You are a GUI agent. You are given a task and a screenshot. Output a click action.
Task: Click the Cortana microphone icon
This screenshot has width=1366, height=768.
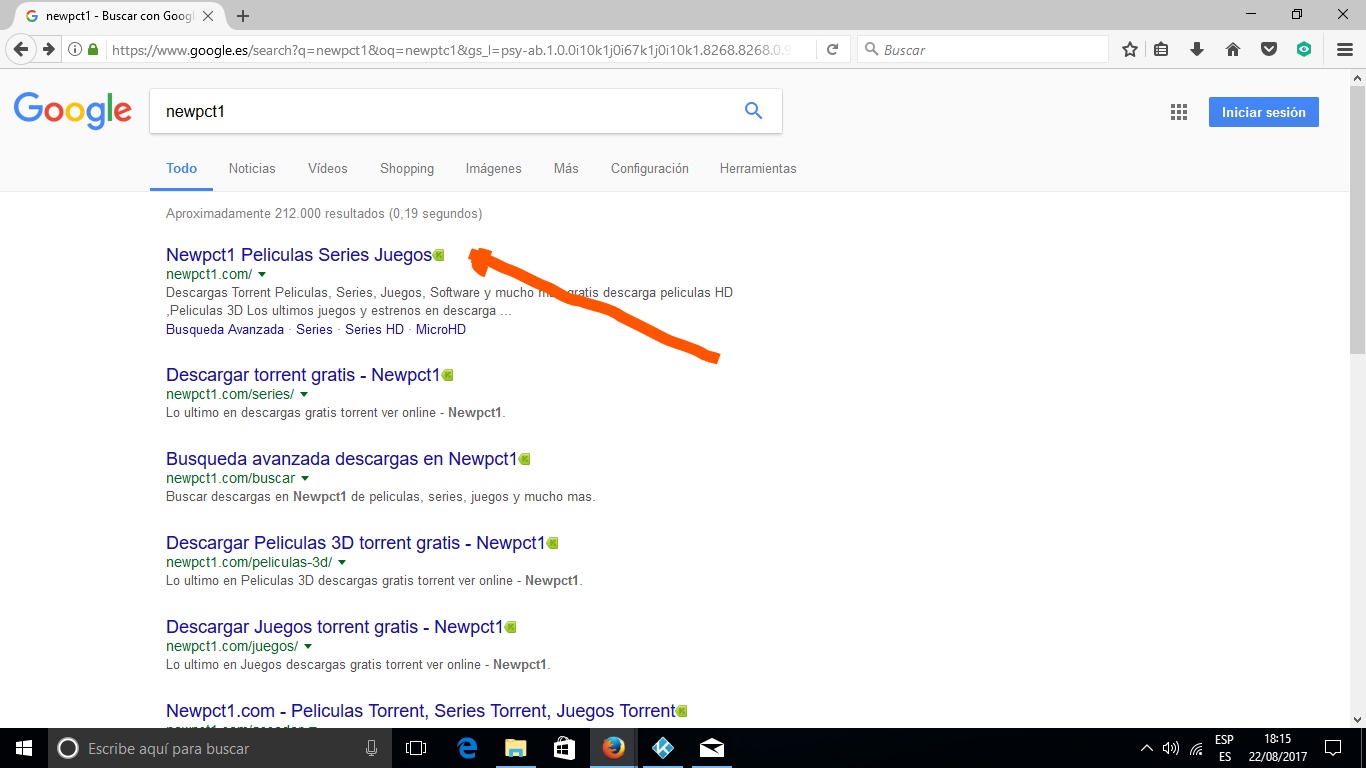pyautogui.click(x=372, y=748)
